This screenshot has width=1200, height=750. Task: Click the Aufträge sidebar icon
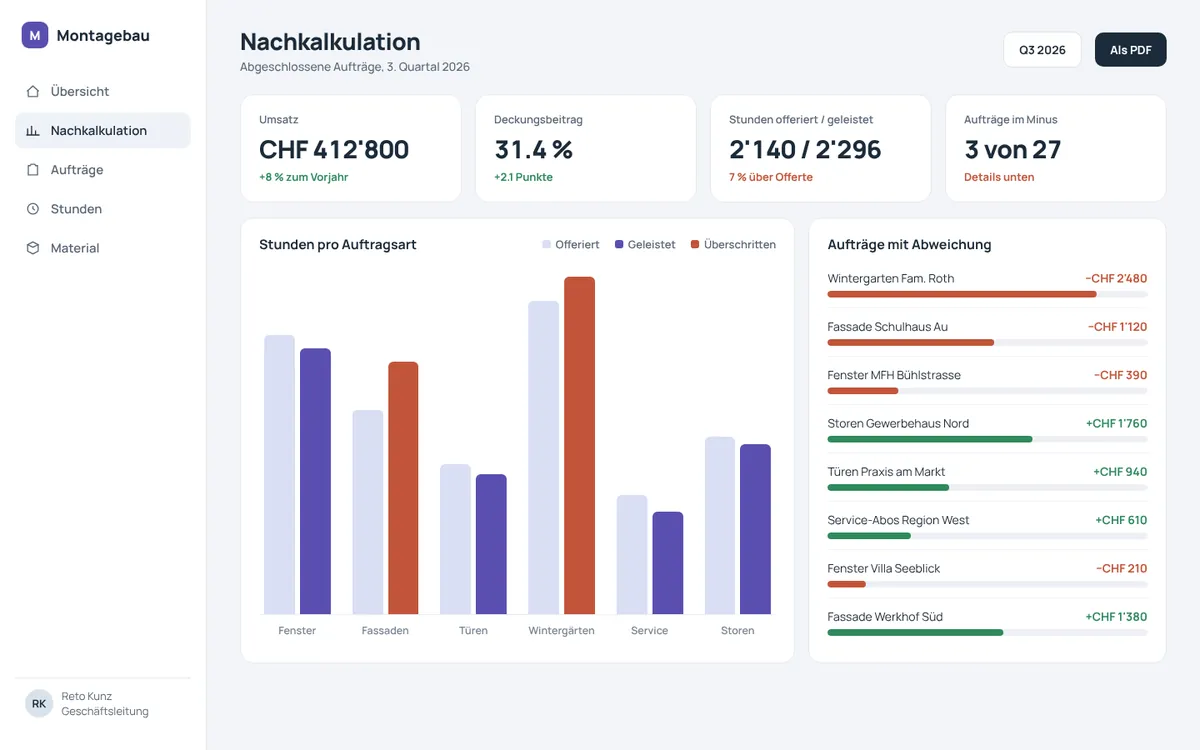(33, 170)
